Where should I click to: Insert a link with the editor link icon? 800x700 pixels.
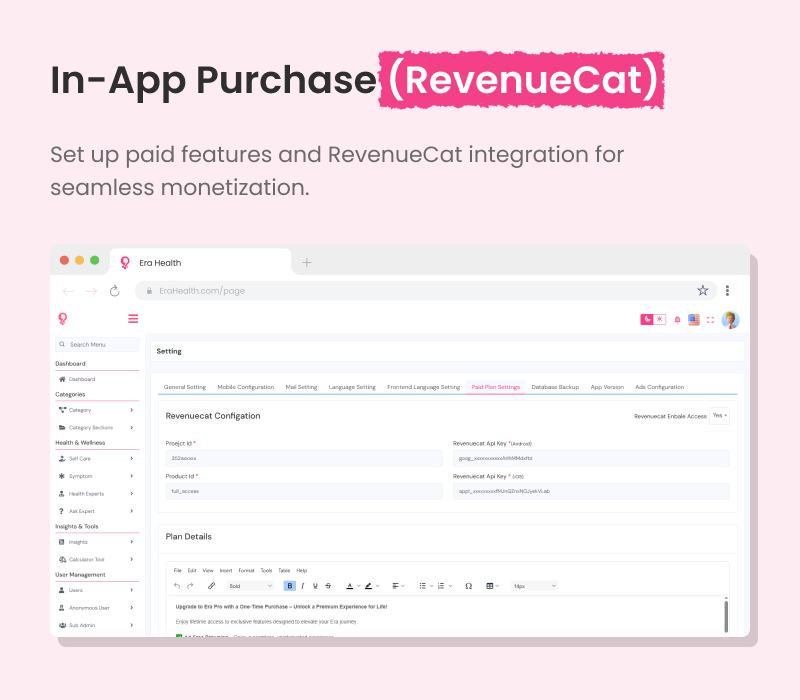pyautogui.click(x=211, y=586)
